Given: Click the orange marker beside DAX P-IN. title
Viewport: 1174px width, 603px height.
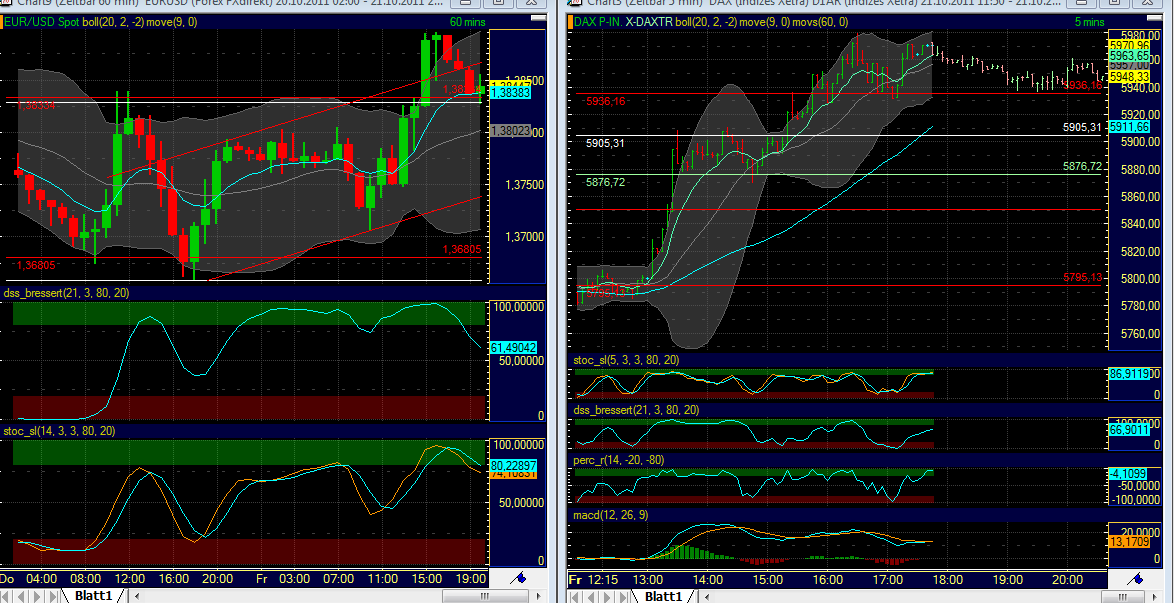Looking at the screenshot, I should point(570,21).
